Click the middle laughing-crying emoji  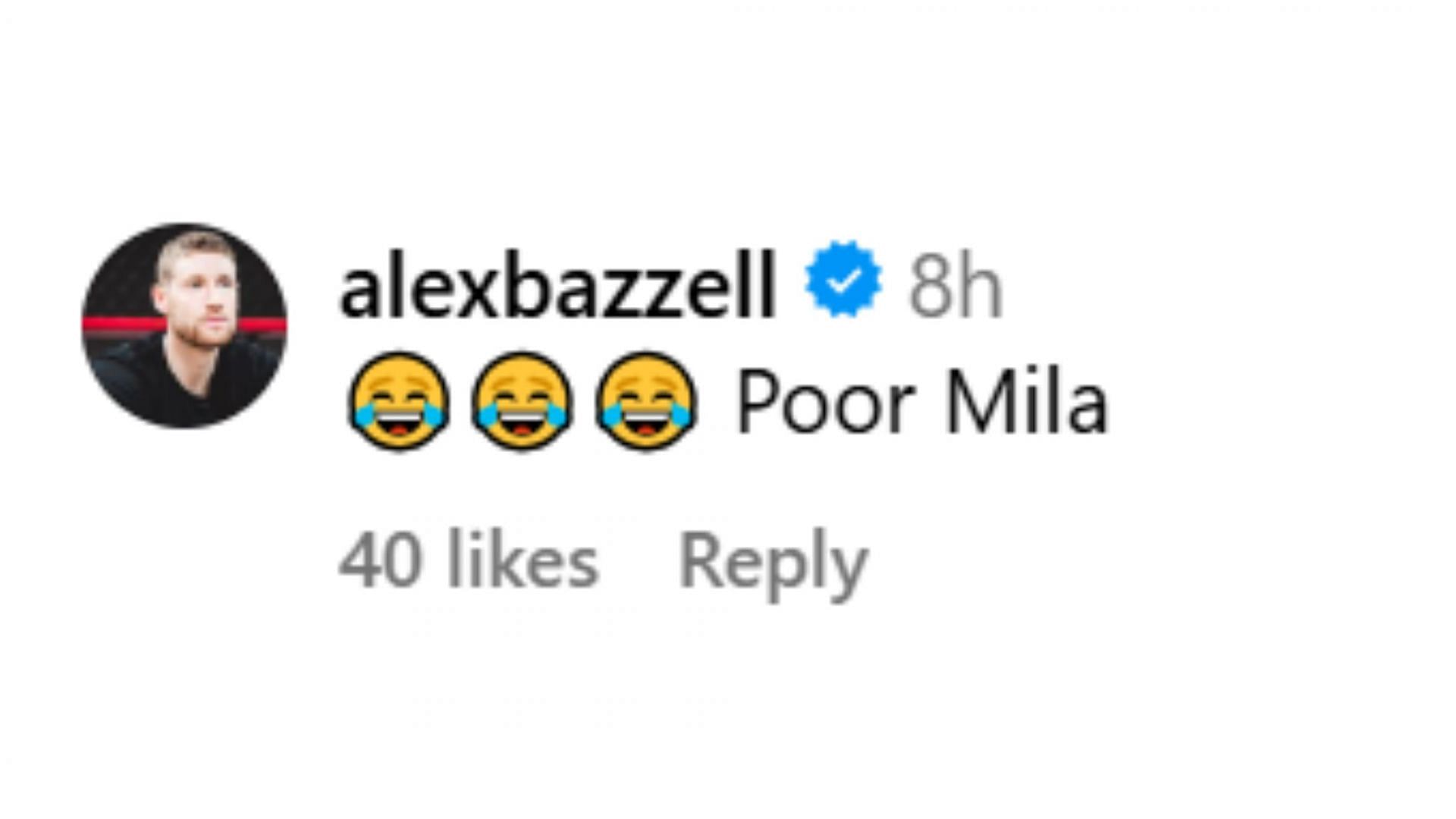(522, 400)
